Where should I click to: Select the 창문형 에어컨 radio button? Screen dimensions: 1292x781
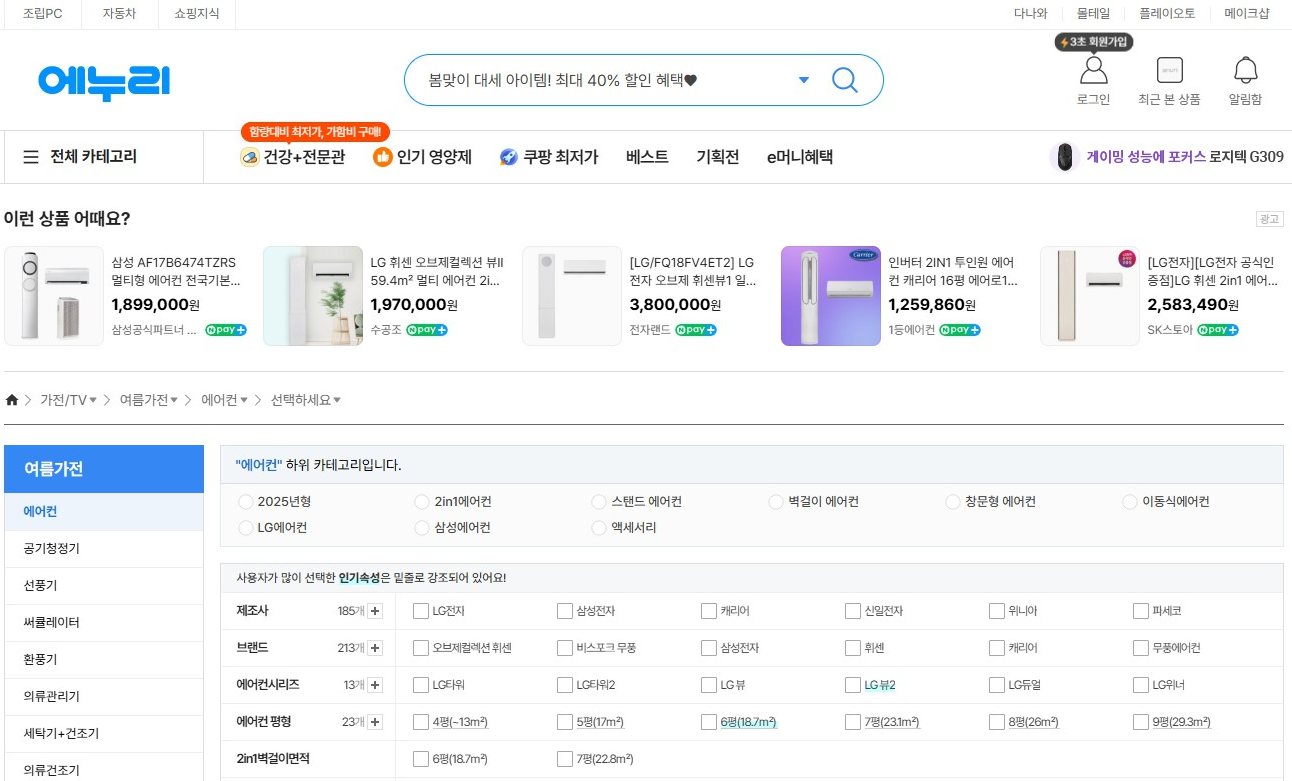point(953,502)
